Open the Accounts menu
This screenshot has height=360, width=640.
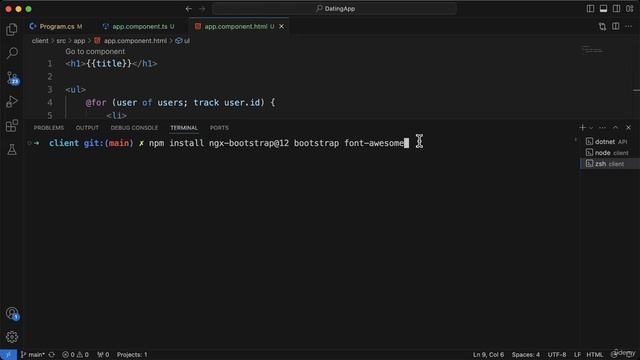click(12, 313)
